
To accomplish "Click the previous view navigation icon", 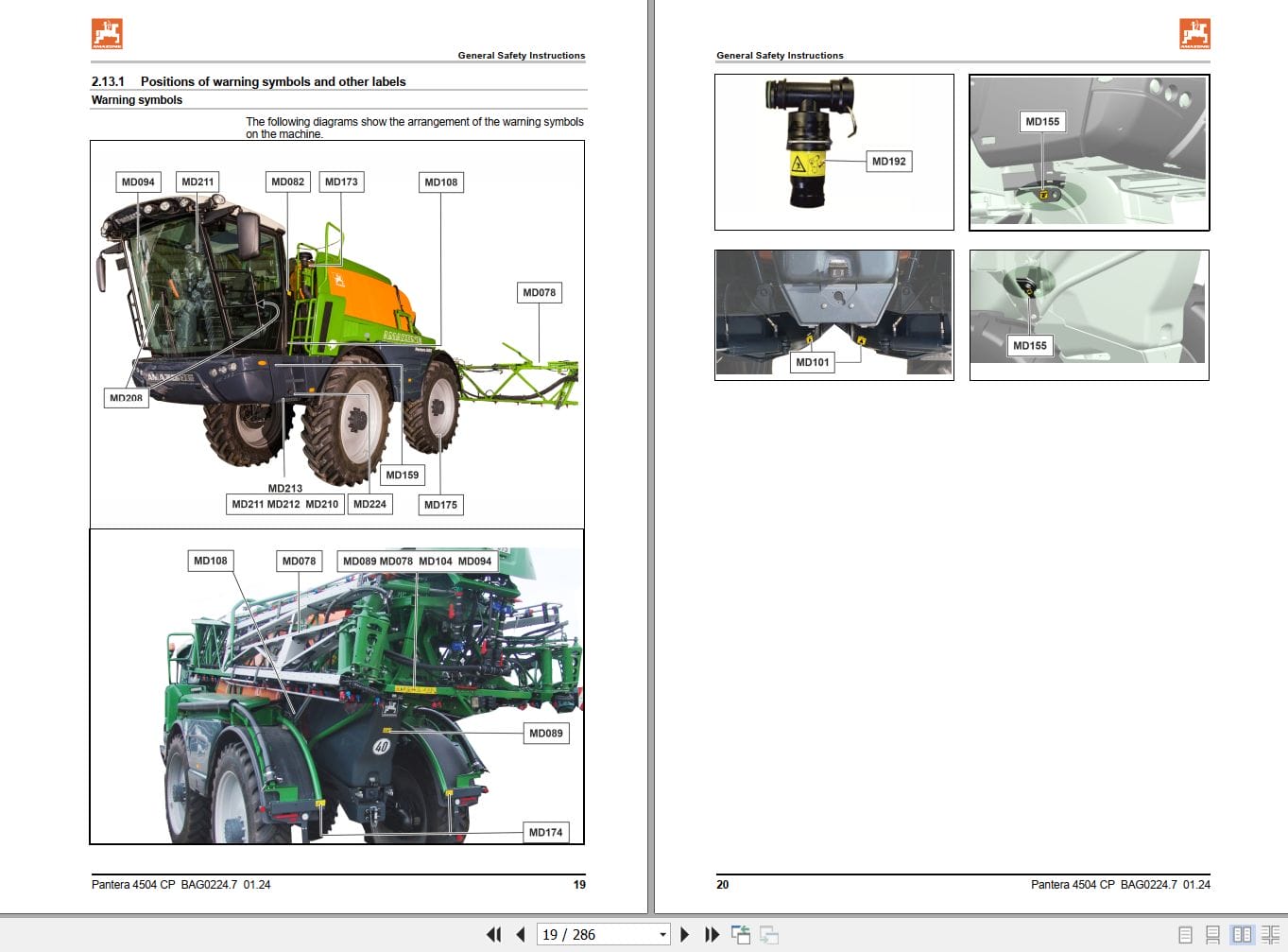I will pos(741,934).
